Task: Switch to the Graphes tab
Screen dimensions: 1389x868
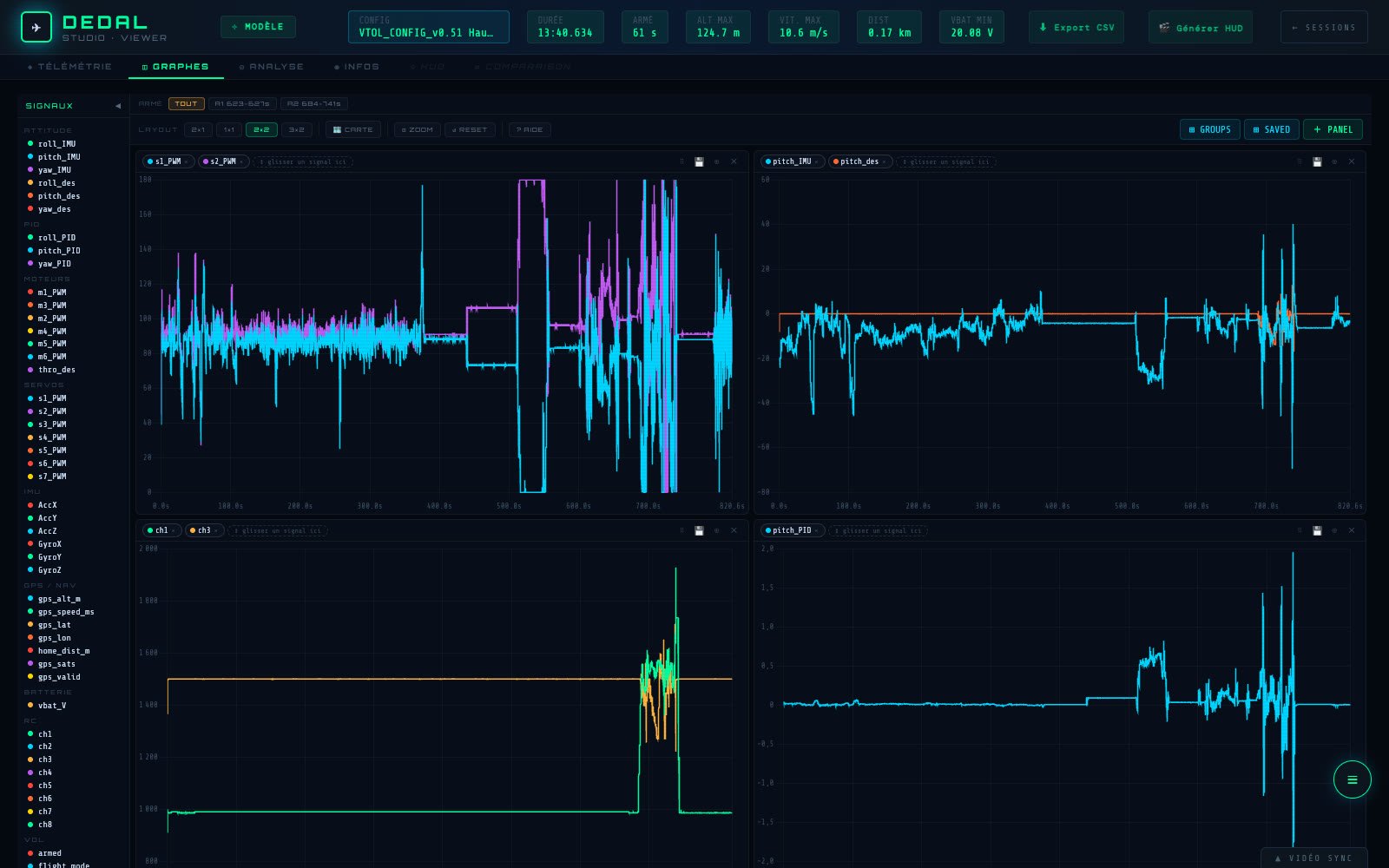Action: click(175, 67)
